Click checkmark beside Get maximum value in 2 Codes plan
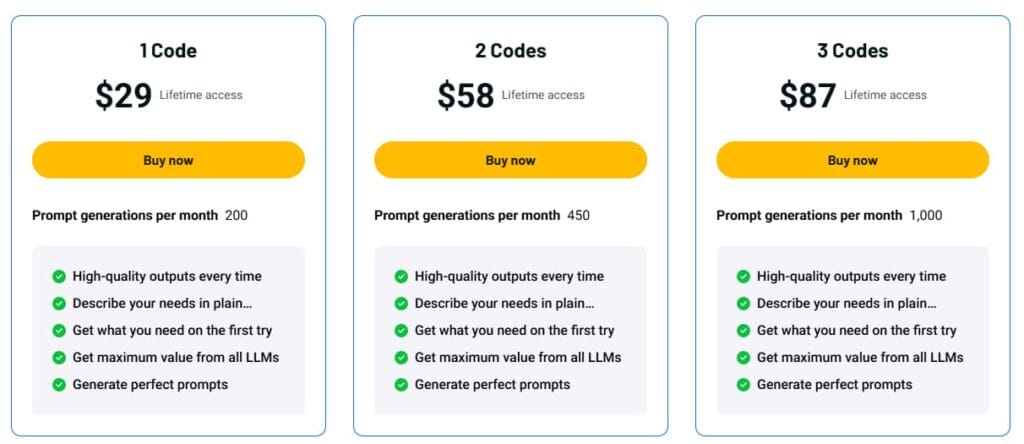 coord(402,358)
